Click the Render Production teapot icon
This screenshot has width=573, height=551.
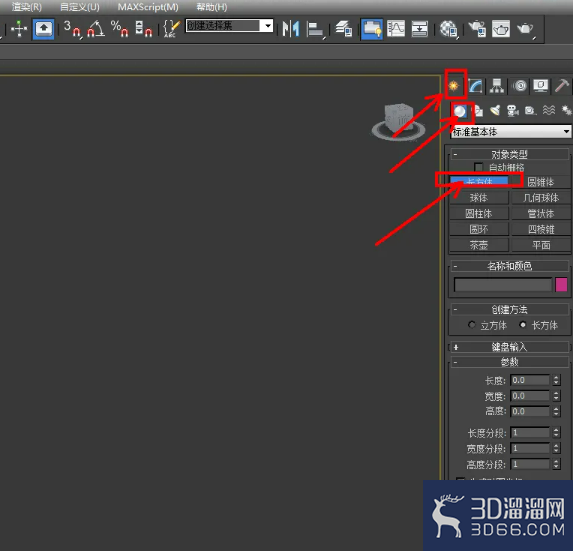click(525, 29)
